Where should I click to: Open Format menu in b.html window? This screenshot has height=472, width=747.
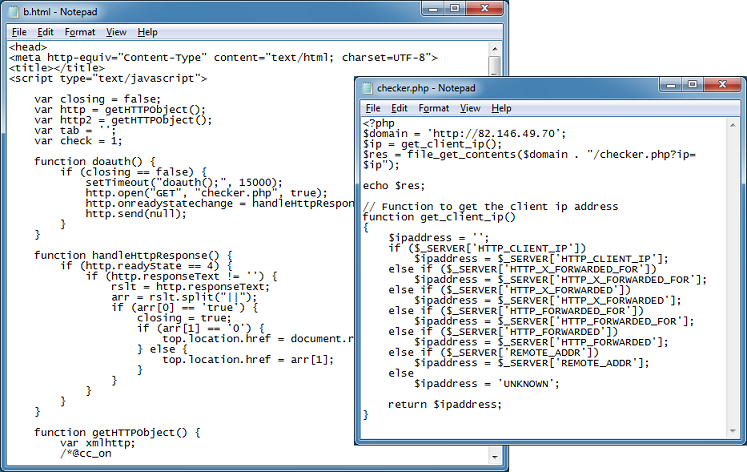[80, 32]
